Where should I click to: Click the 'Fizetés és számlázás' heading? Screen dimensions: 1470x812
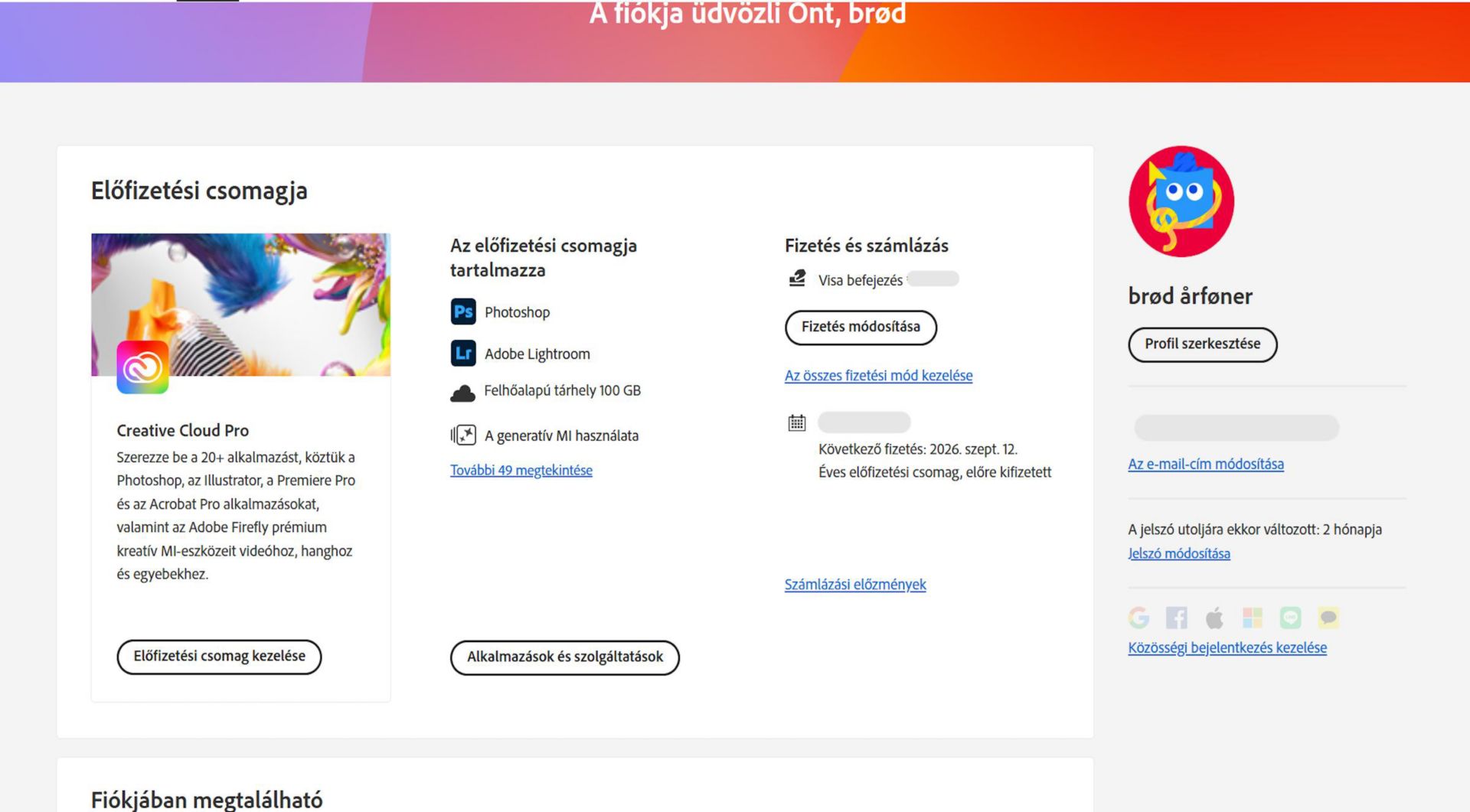point(867,246)
